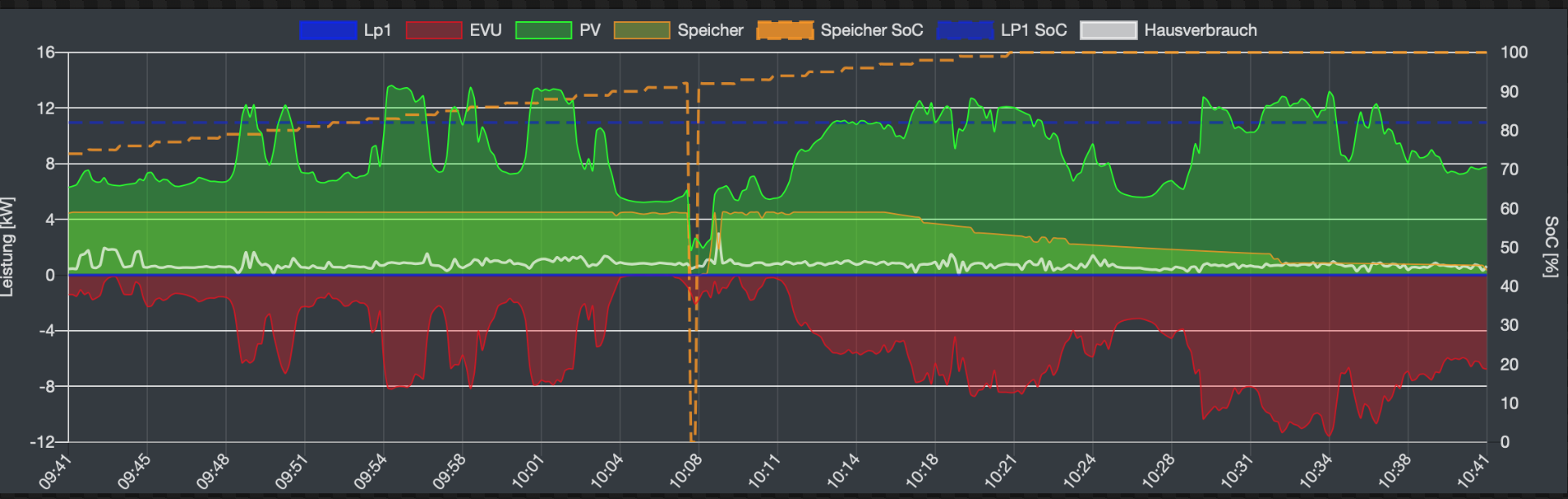Toggle the EVU legend label
Viewport: 1568px width, 499px height.
[486, 30]
